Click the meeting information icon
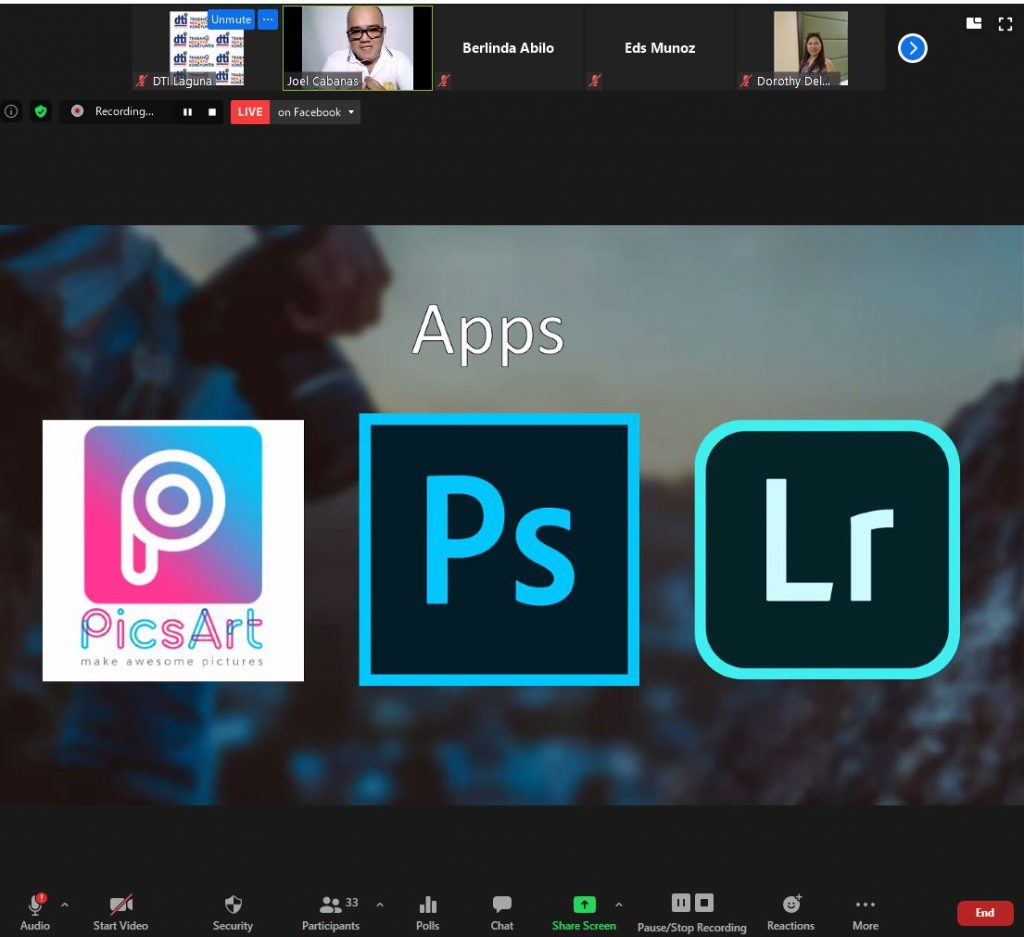The height and width of the screenshot is (937, 1024). pos(11,112)
